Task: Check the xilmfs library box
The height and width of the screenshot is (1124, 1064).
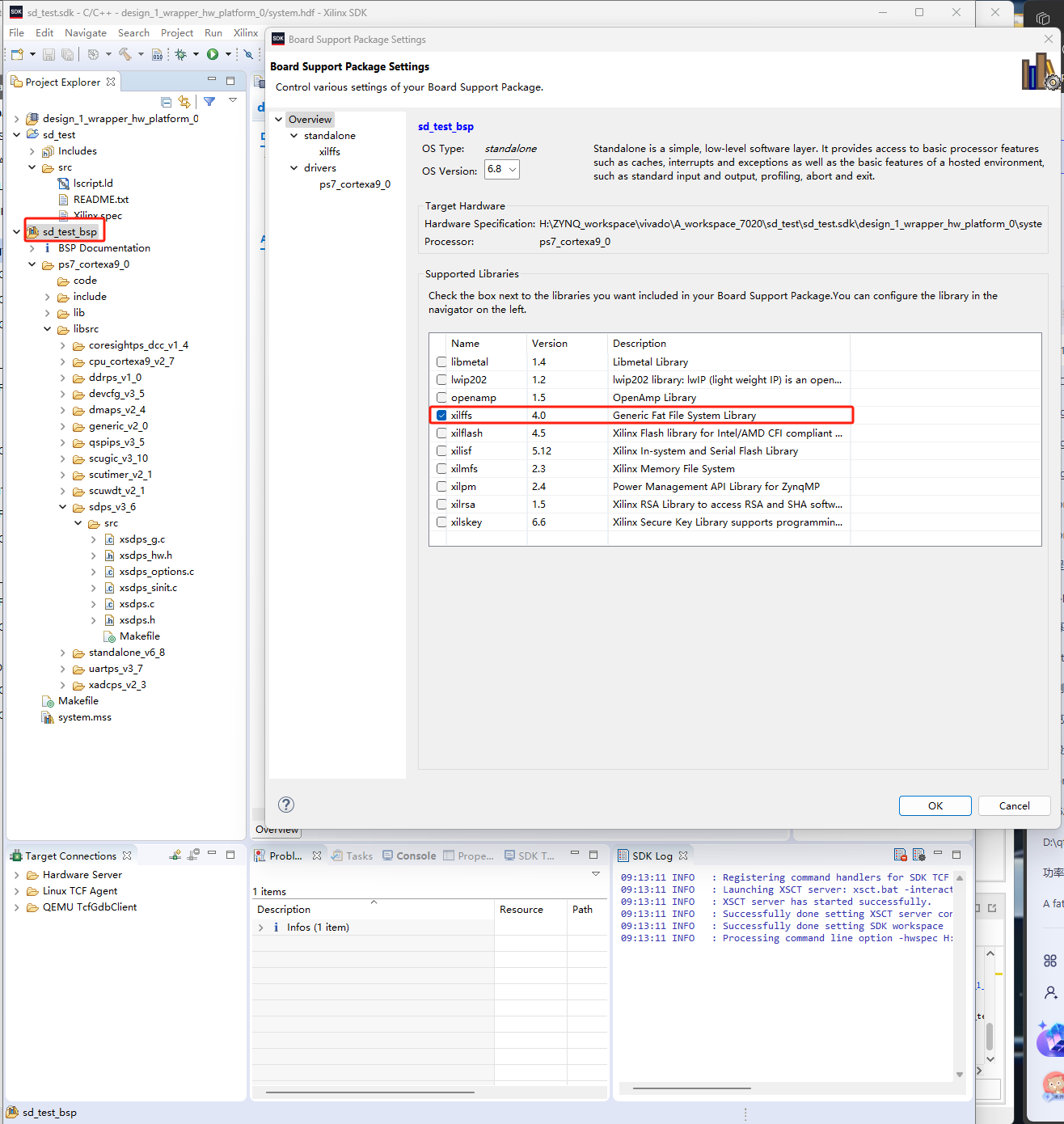Action: (x=441, y=469)
